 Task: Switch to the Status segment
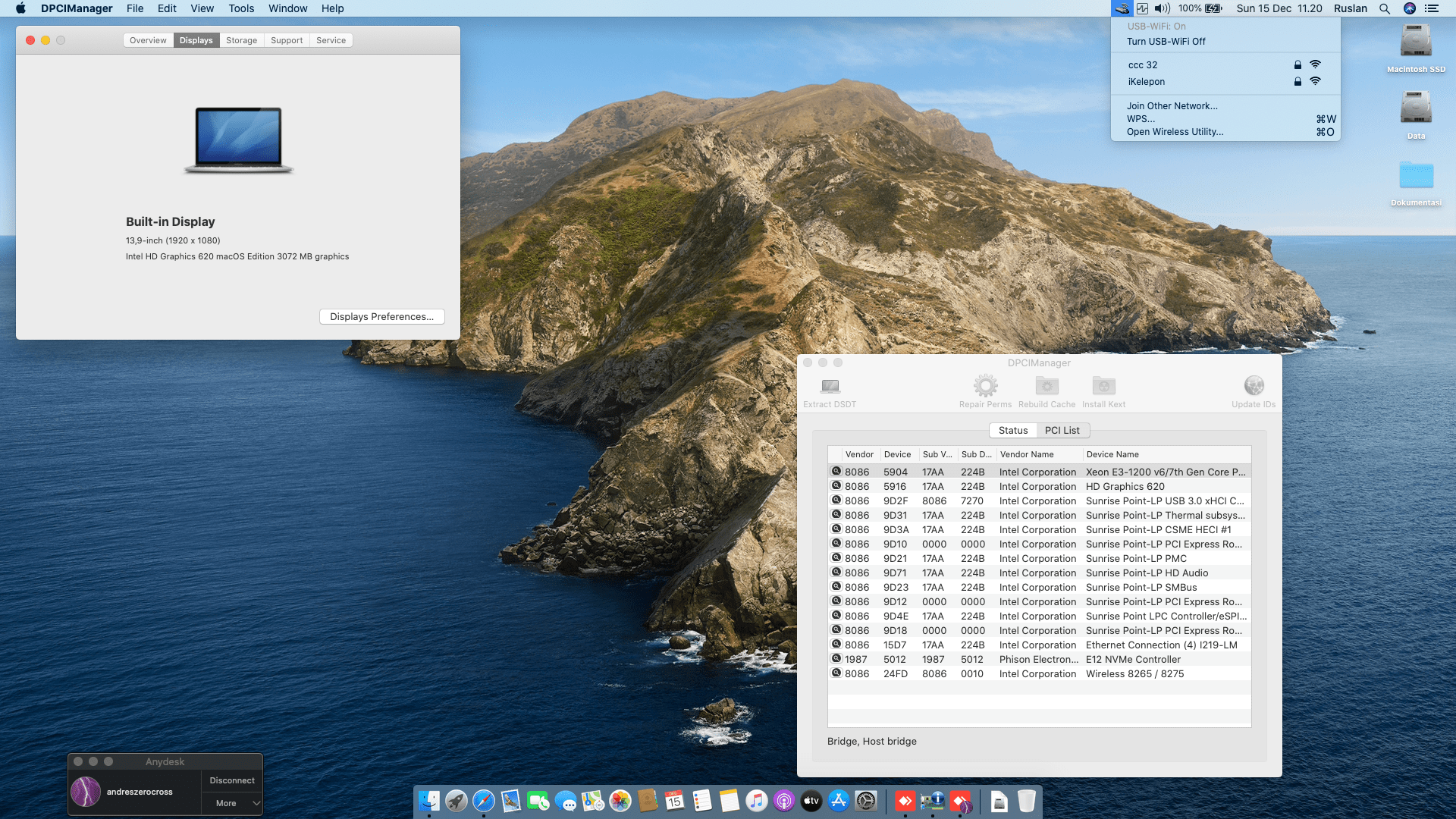tap(1012, 431)
